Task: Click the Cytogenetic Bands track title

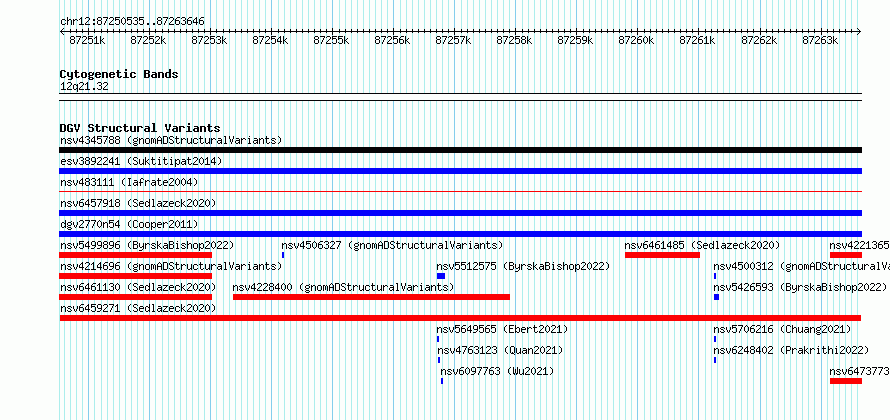Action: (x=119, y=74)
